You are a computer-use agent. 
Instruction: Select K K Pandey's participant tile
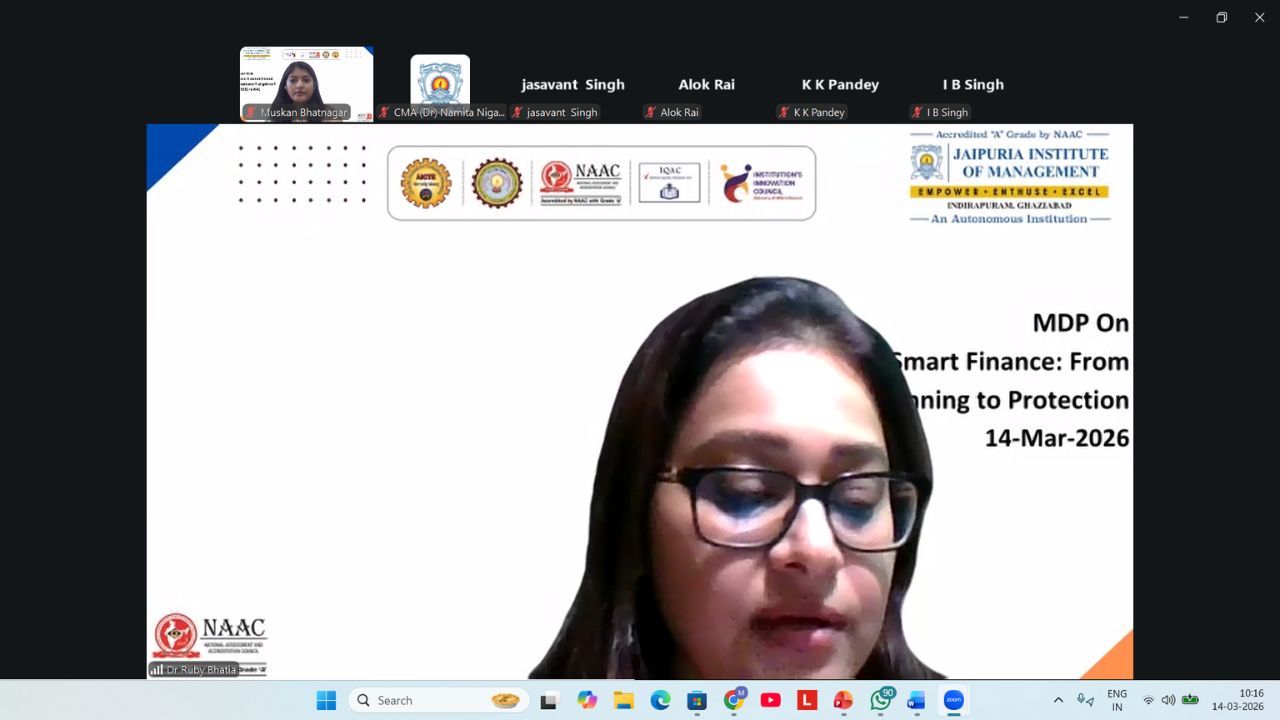[840, 86]
